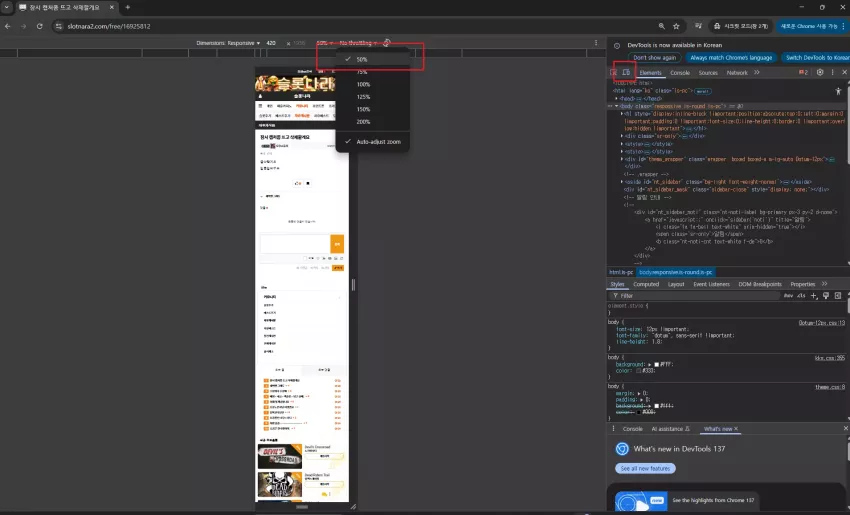Open the device toolbar three-dot options menu

596,43
